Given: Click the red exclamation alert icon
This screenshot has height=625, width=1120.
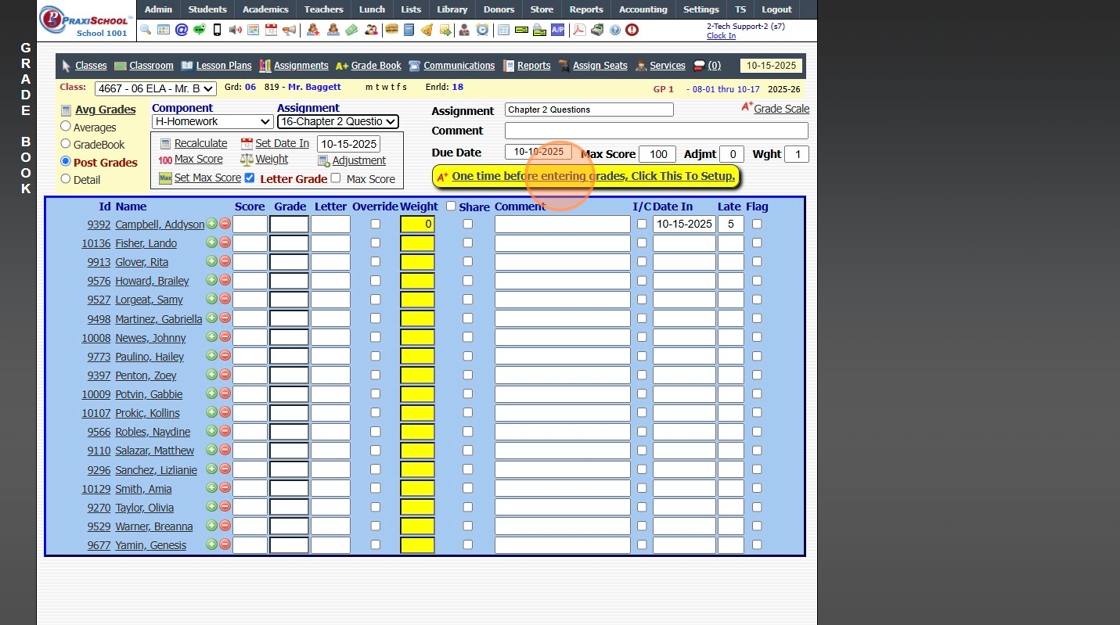Looking at the screenshot, I should pyautogui.click(x=632, y=30).
